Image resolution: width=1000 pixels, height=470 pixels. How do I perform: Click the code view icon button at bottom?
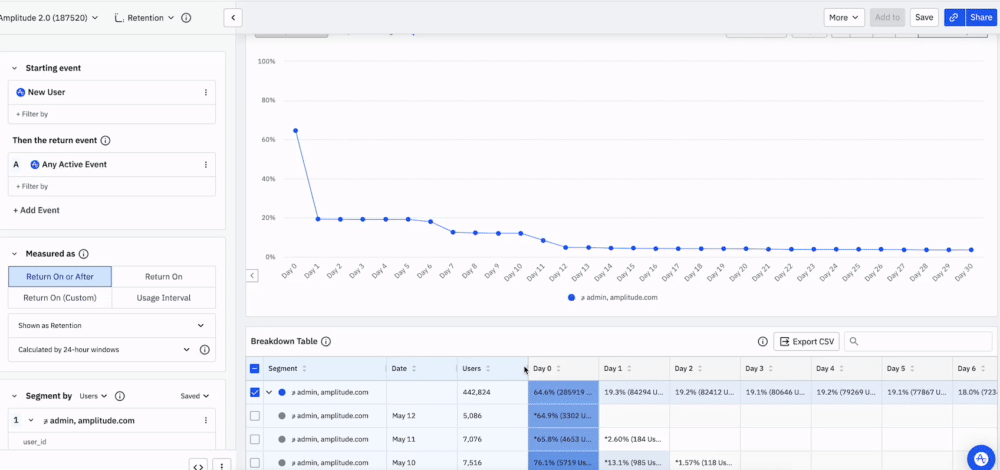tap(198, 466)
